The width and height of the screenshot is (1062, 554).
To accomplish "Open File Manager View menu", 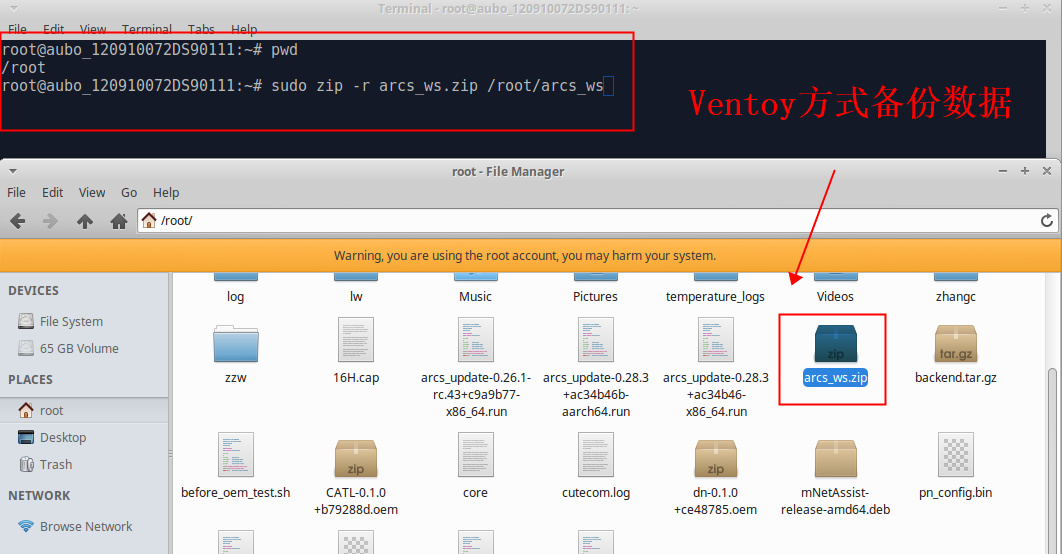I will tap(91, 192).
